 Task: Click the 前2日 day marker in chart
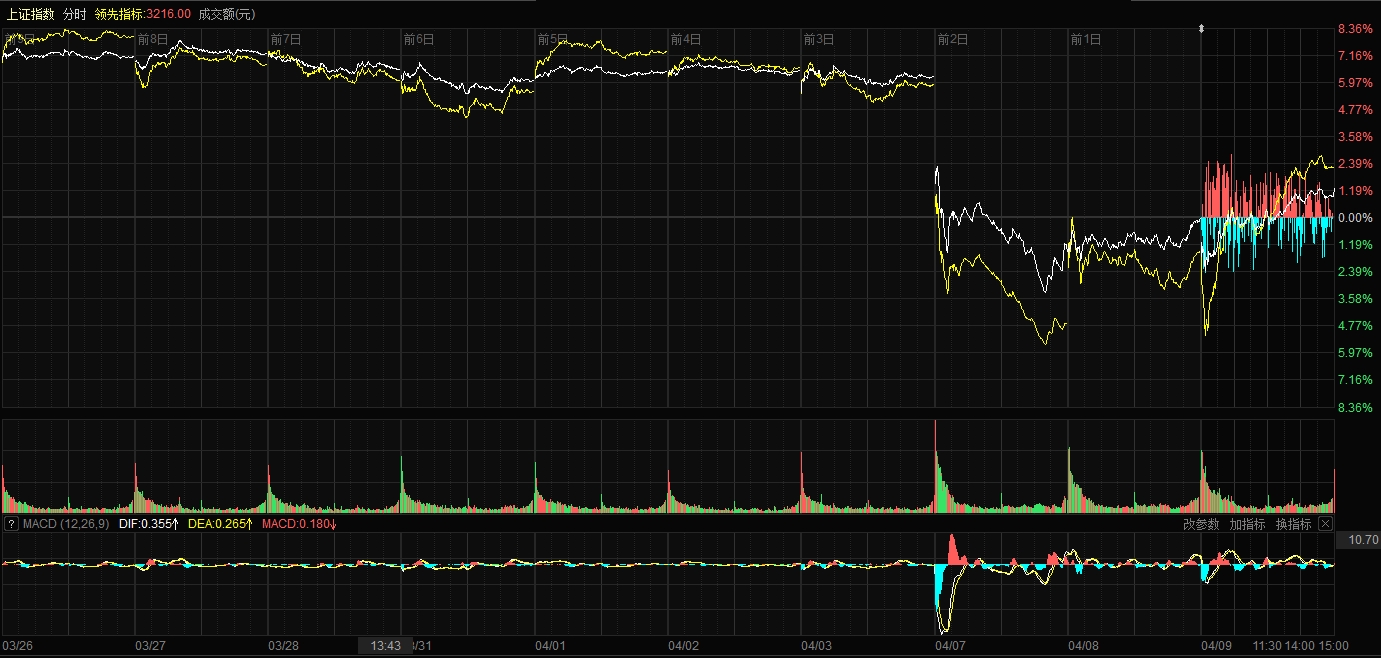[952, 39]
